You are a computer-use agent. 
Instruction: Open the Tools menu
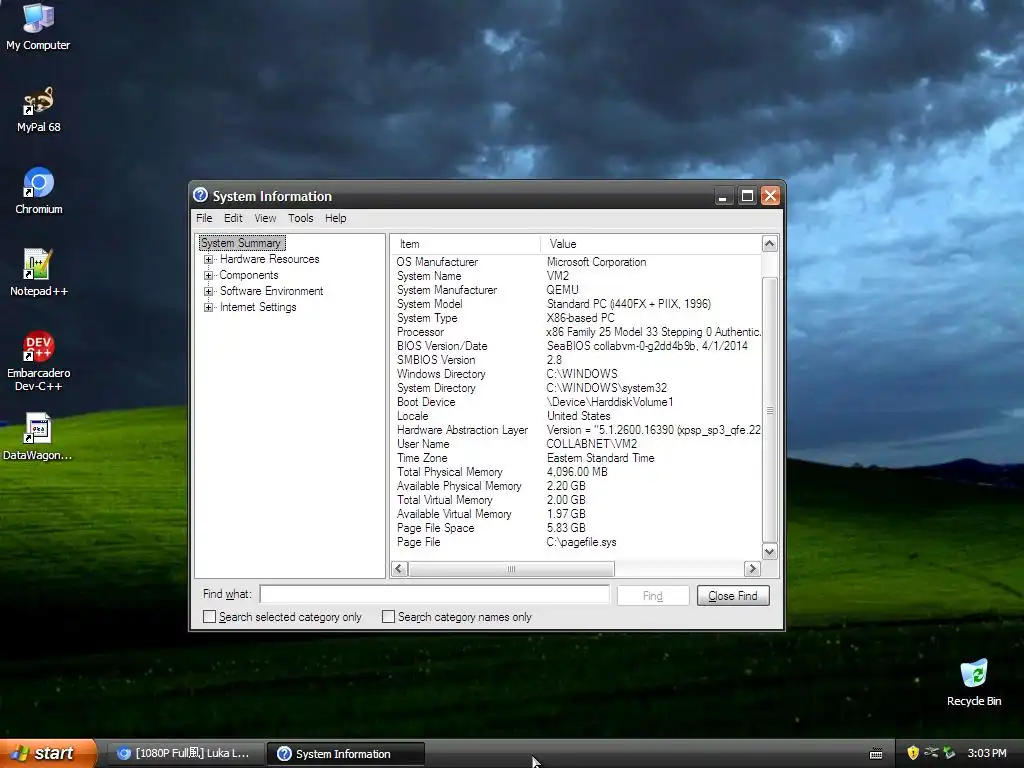click(x=300, y=218)
